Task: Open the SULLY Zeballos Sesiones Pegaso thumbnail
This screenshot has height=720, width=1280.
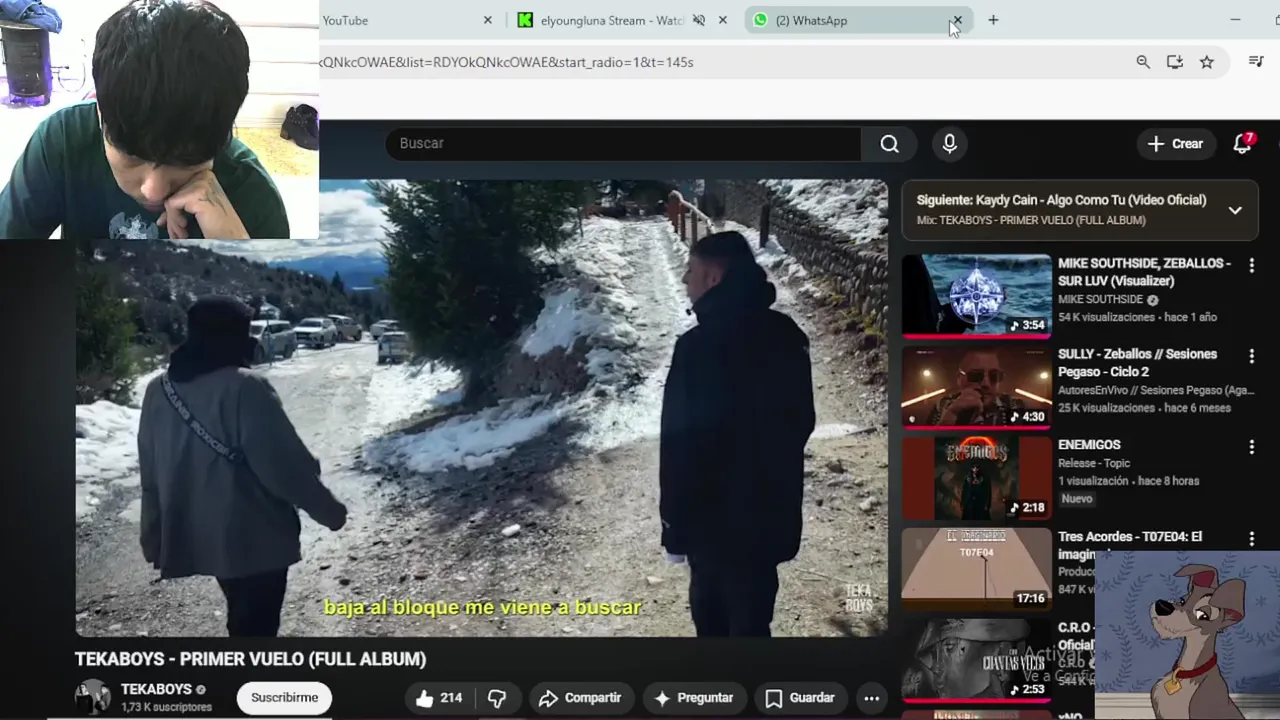Action: coord(976,387)
